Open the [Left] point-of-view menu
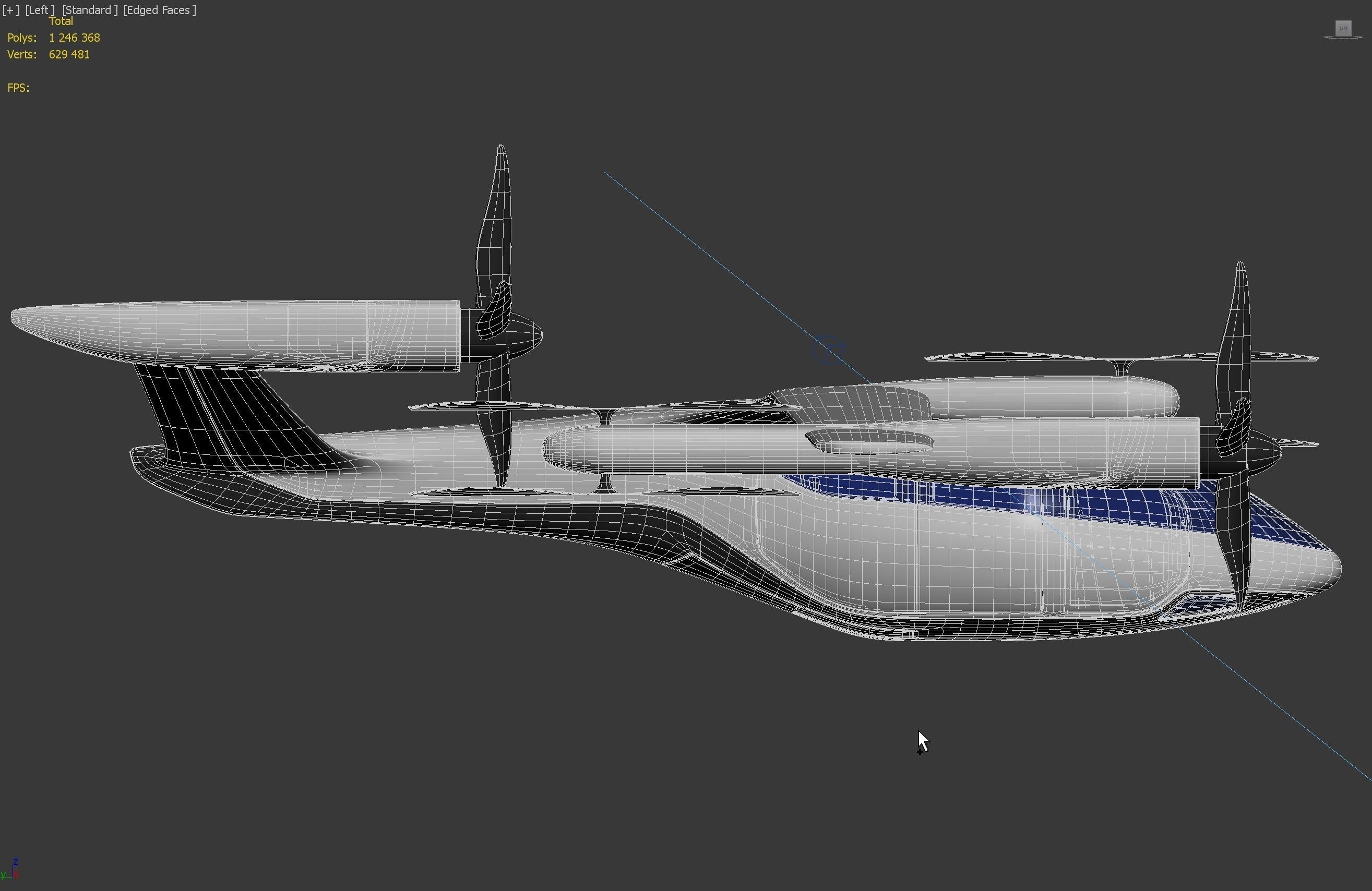The image size is (1372, 891). 40,10
